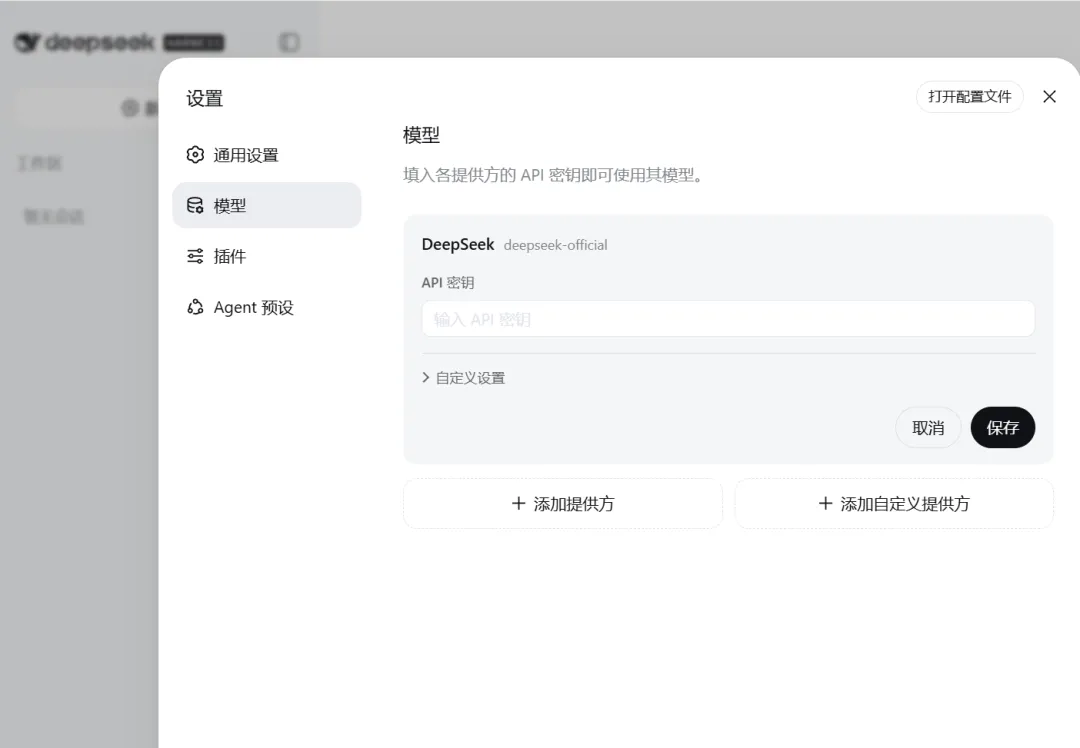Click plus icon in 添加自定义提供方

(x=825, y=503)
